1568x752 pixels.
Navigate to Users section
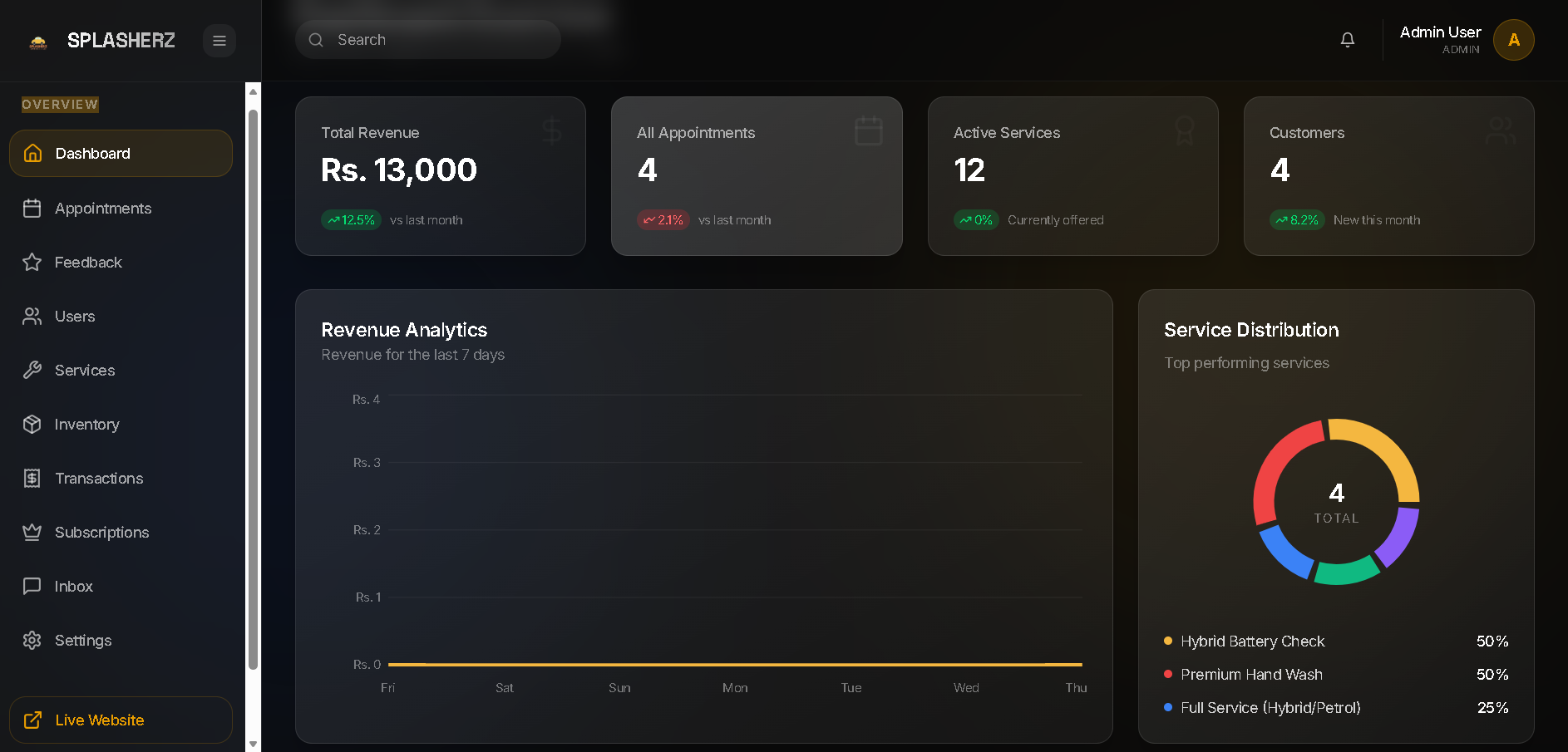[x=121, y=317]
